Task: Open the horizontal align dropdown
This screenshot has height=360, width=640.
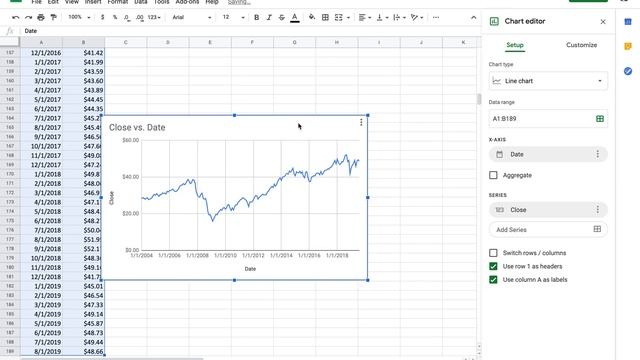Action: click(364, 18)
